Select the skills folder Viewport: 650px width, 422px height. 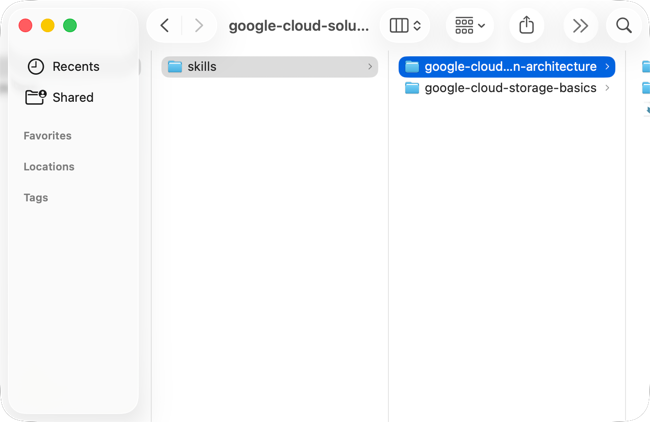coord(269,67)
